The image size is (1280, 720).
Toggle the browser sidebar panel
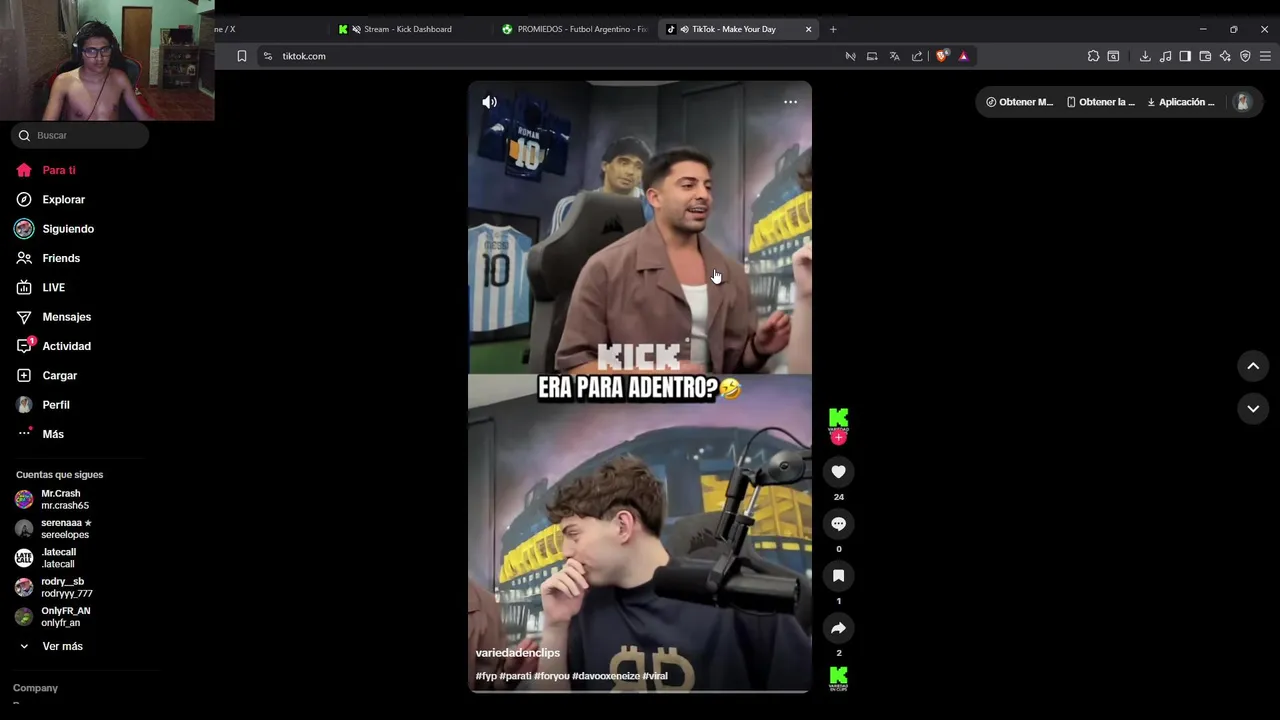(1185, 56)
